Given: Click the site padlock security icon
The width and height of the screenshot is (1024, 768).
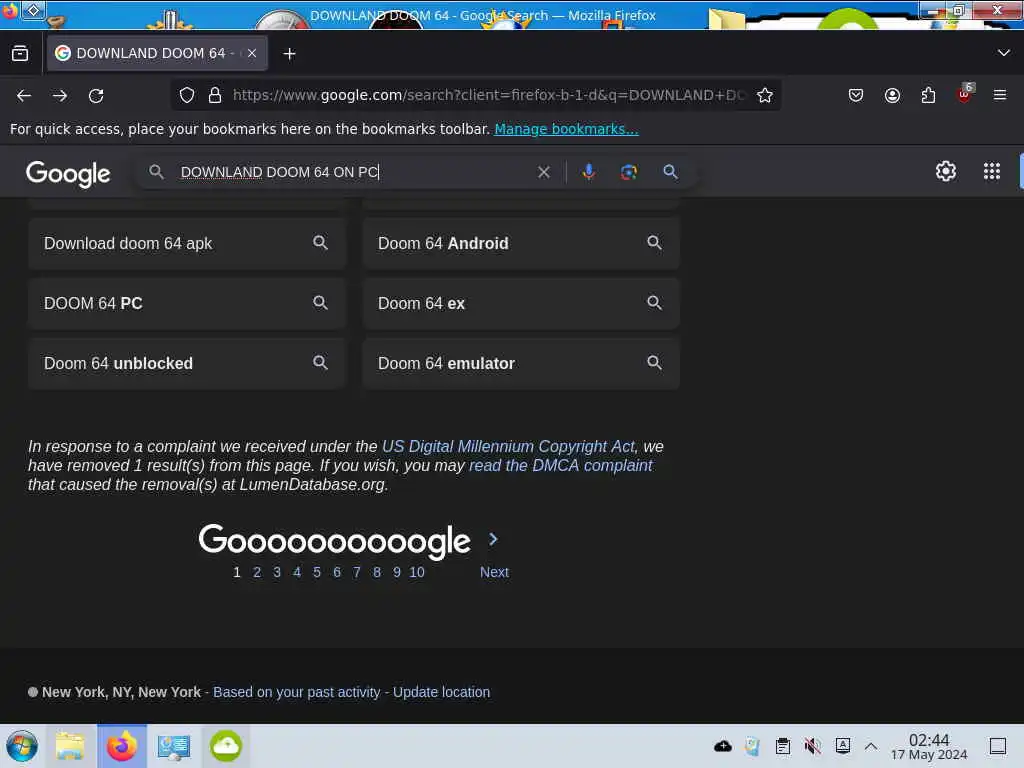Looking at the screenshot, I should pos(215,95).
